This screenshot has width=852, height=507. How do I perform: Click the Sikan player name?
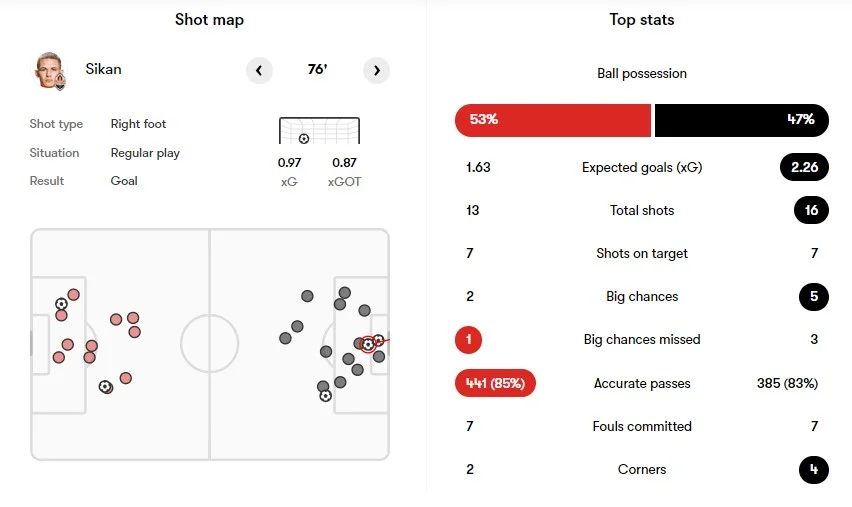(x=103, y=70)
